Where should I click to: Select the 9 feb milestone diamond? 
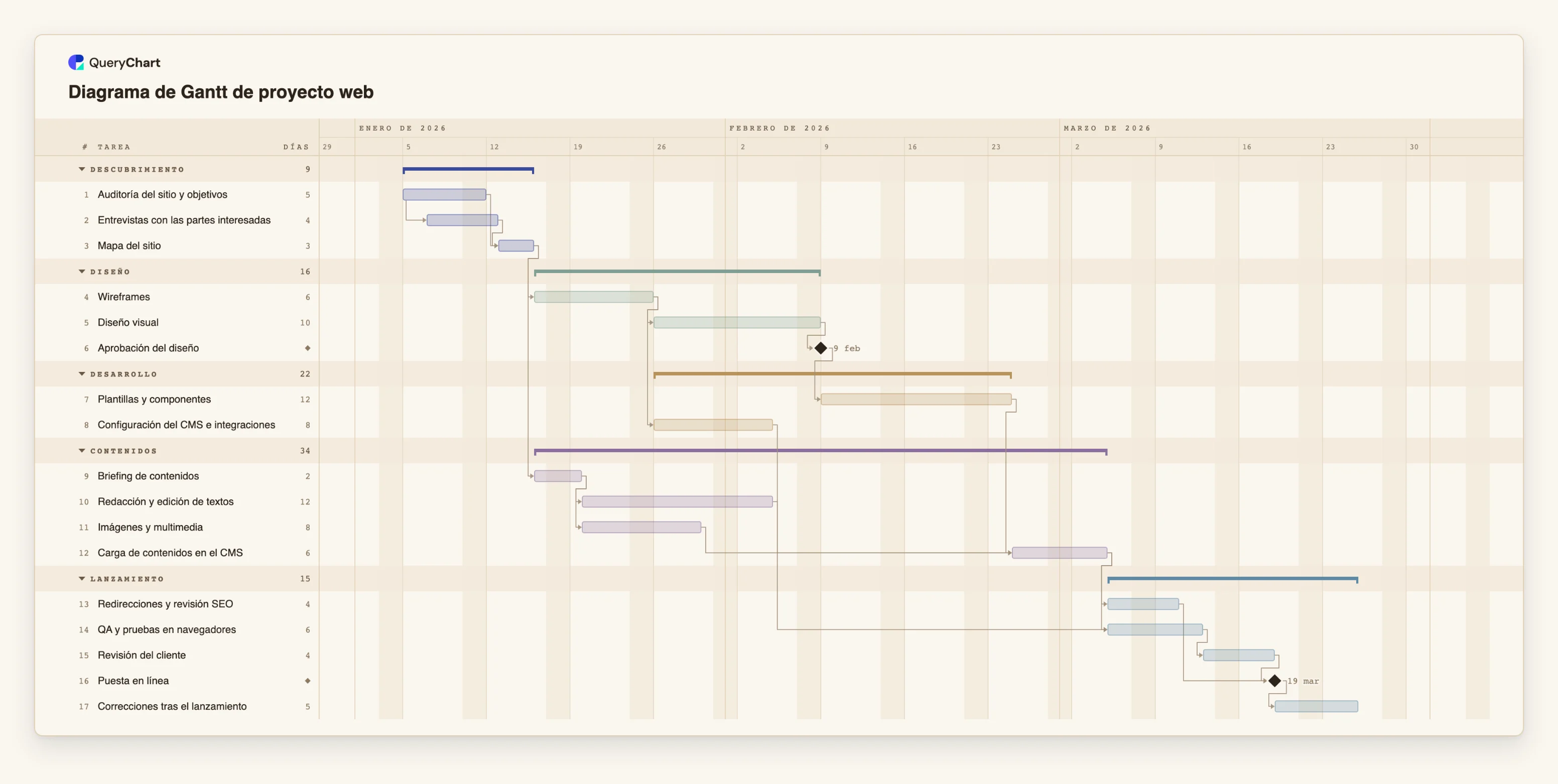pos(821,348)
